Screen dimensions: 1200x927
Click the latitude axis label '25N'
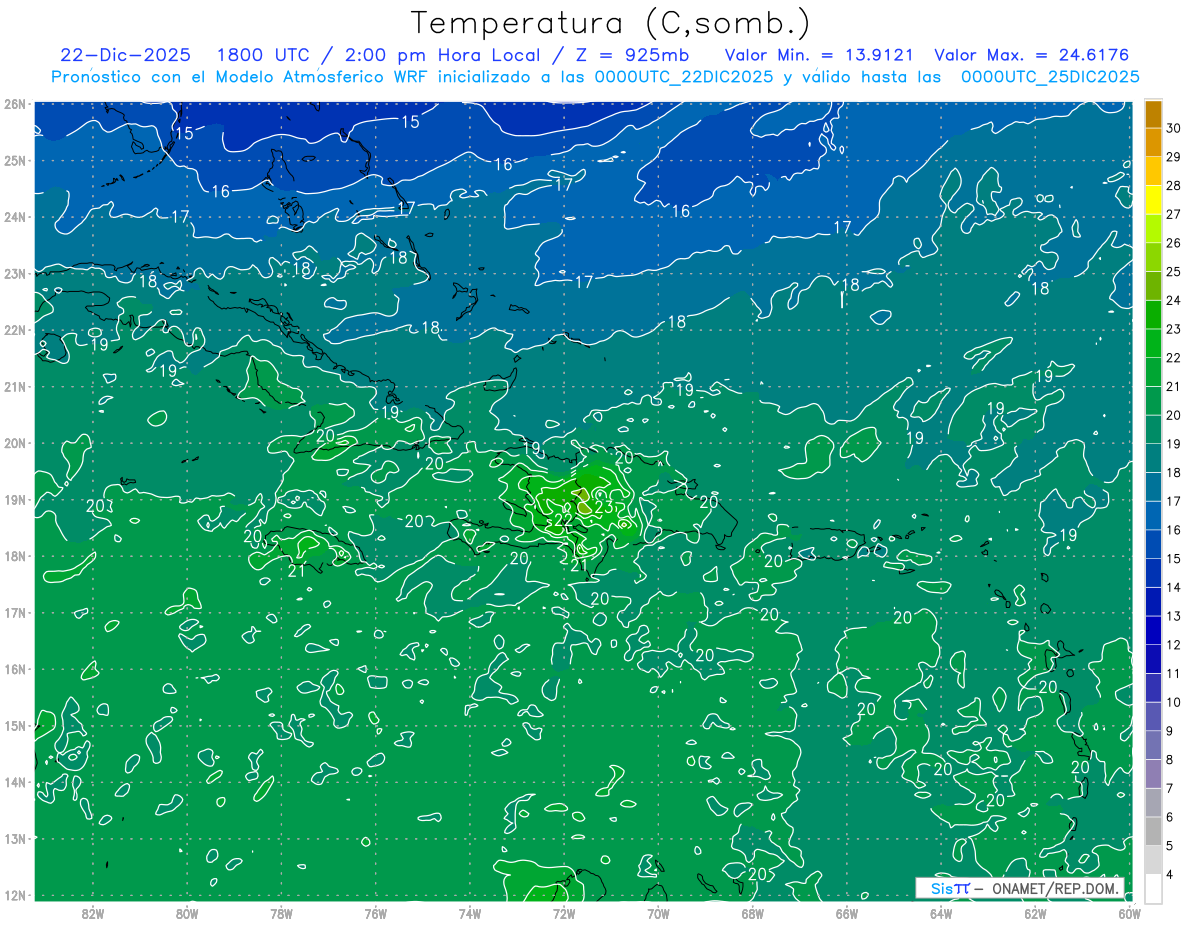point(15,160)
